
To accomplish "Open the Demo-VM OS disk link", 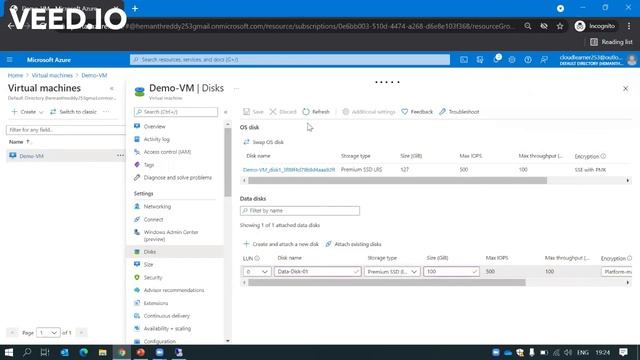I will tap(289, 169).
